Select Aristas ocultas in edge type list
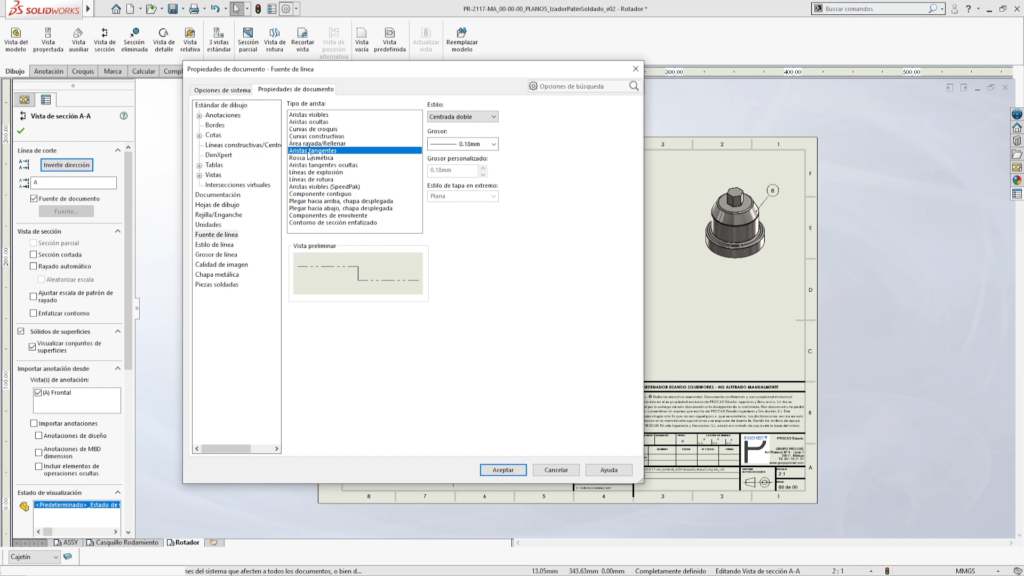 (309, 122)
